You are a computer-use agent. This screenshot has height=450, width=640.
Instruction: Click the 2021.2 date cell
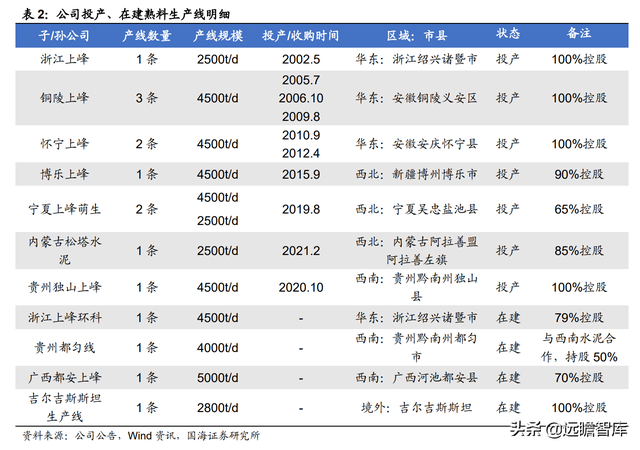[x=301, y=251]
